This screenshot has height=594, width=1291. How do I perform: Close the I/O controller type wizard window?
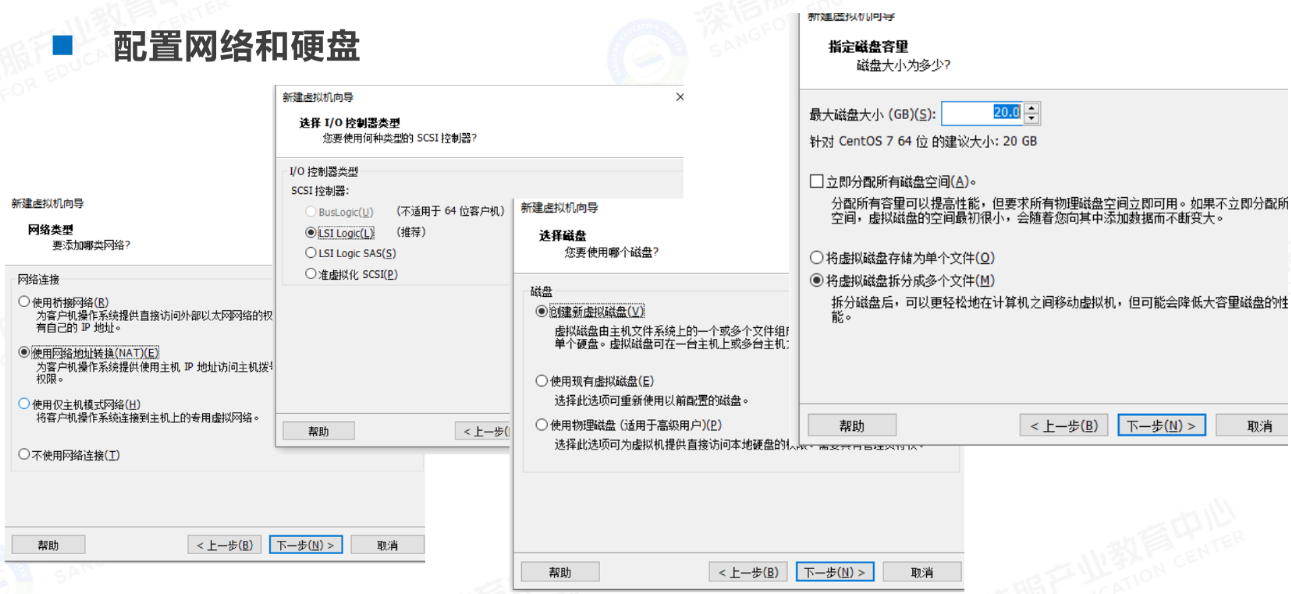(680, 97)
